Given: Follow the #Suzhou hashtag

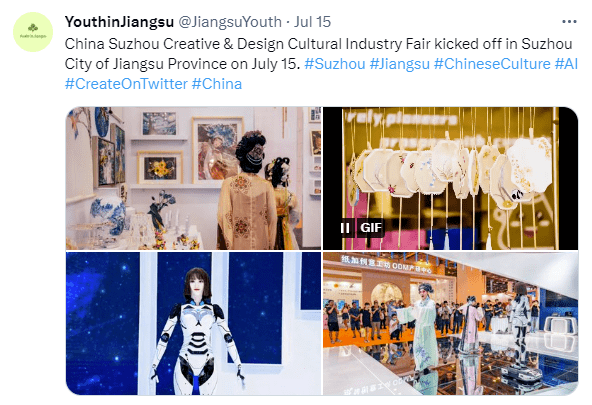Looking at the screenshot, I should coord(335,64).
